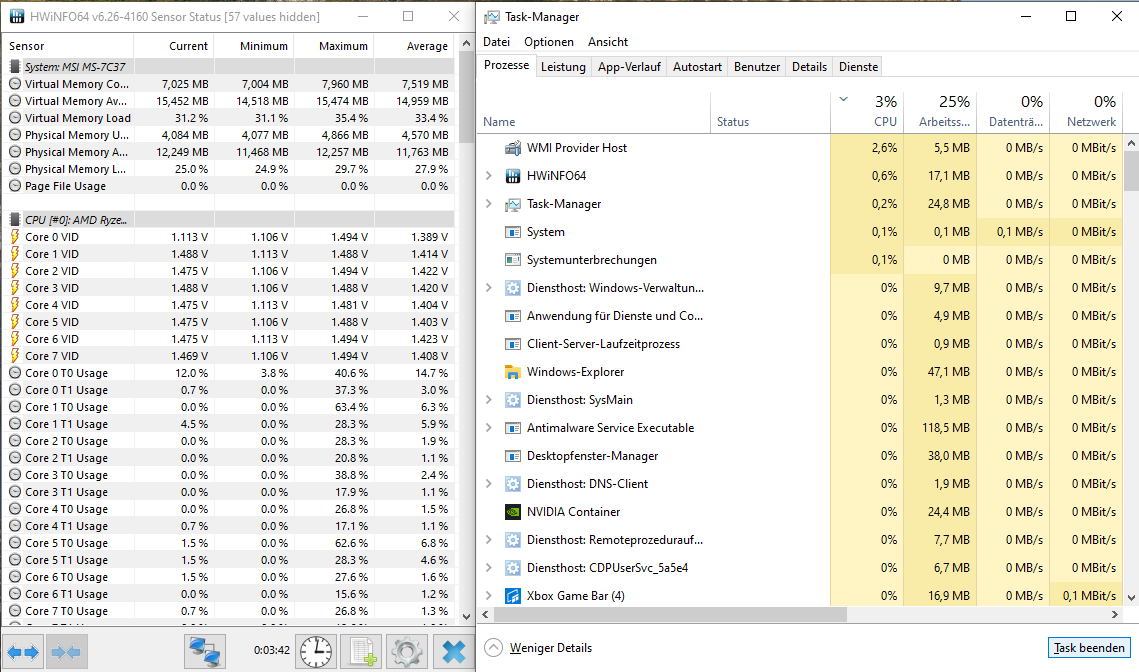Click CPU [#0] AMD Ryzen chip icon

pos(15,219)
